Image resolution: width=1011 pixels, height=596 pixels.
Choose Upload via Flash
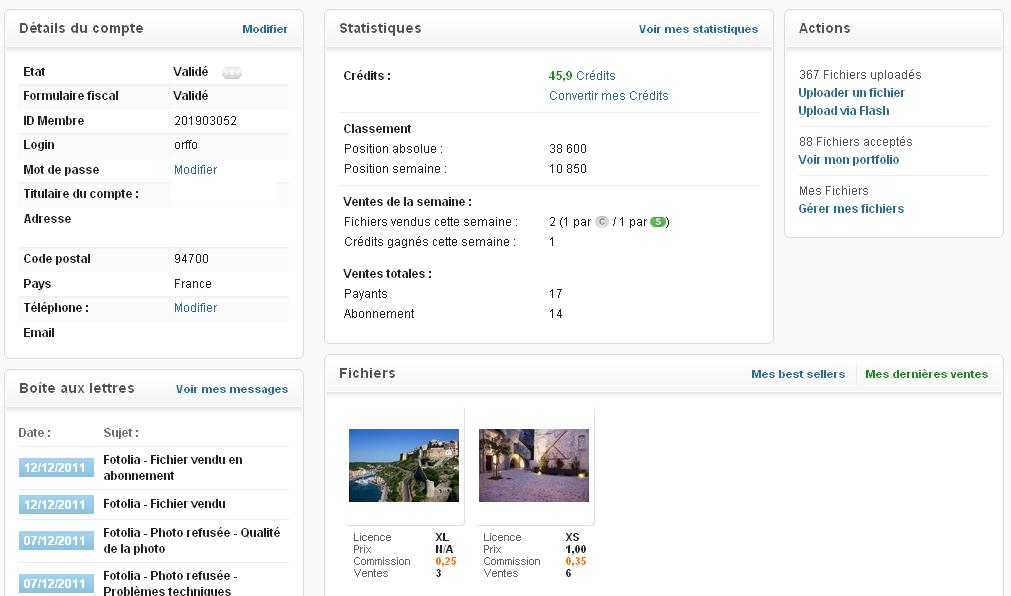click(843, 111)
